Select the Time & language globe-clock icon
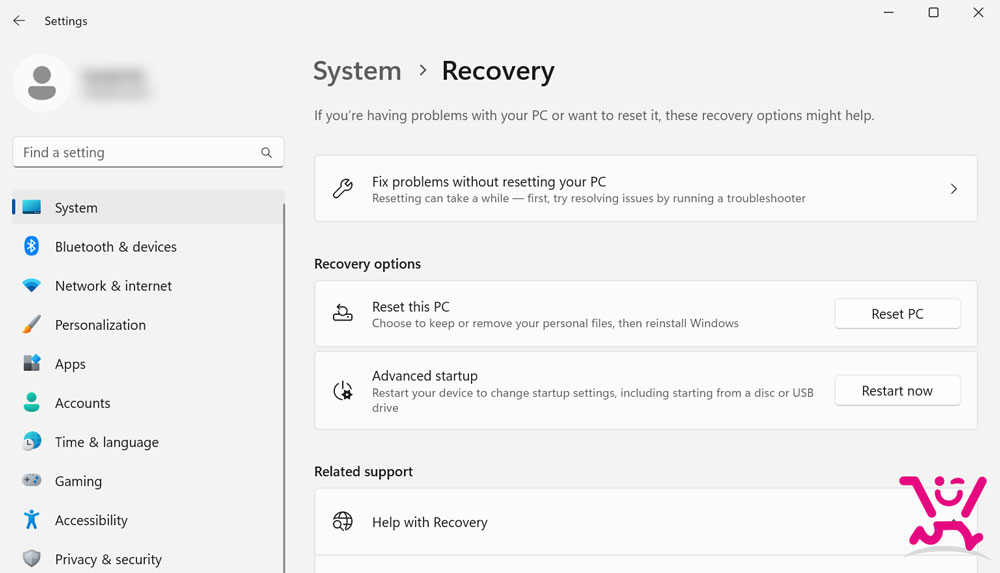Image resolution: width=1000 pixels, height=573 pixels. [x=31, y=441]
